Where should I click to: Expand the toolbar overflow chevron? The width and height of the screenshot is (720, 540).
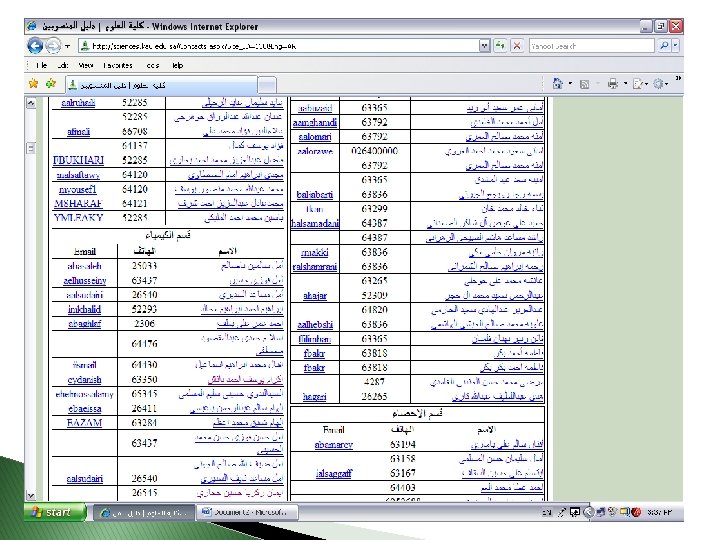pyautogui.click(x=678, y=79)
